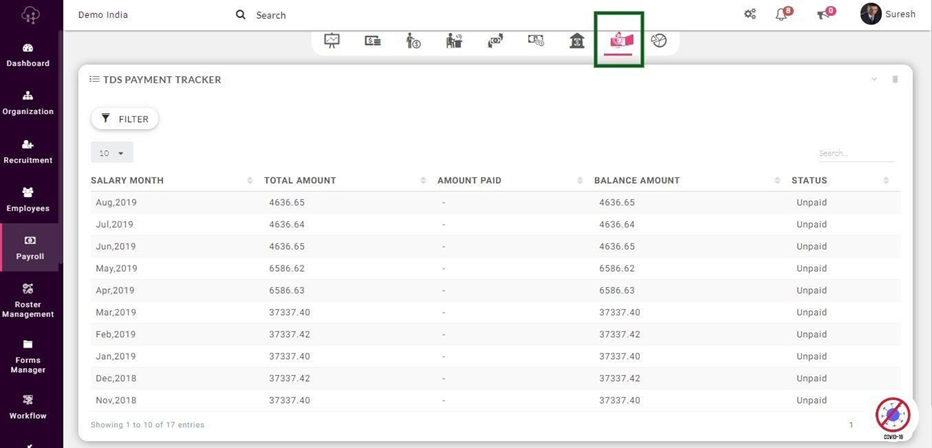Click the presentation chart icon in toolbar

[x=332, y=41]
